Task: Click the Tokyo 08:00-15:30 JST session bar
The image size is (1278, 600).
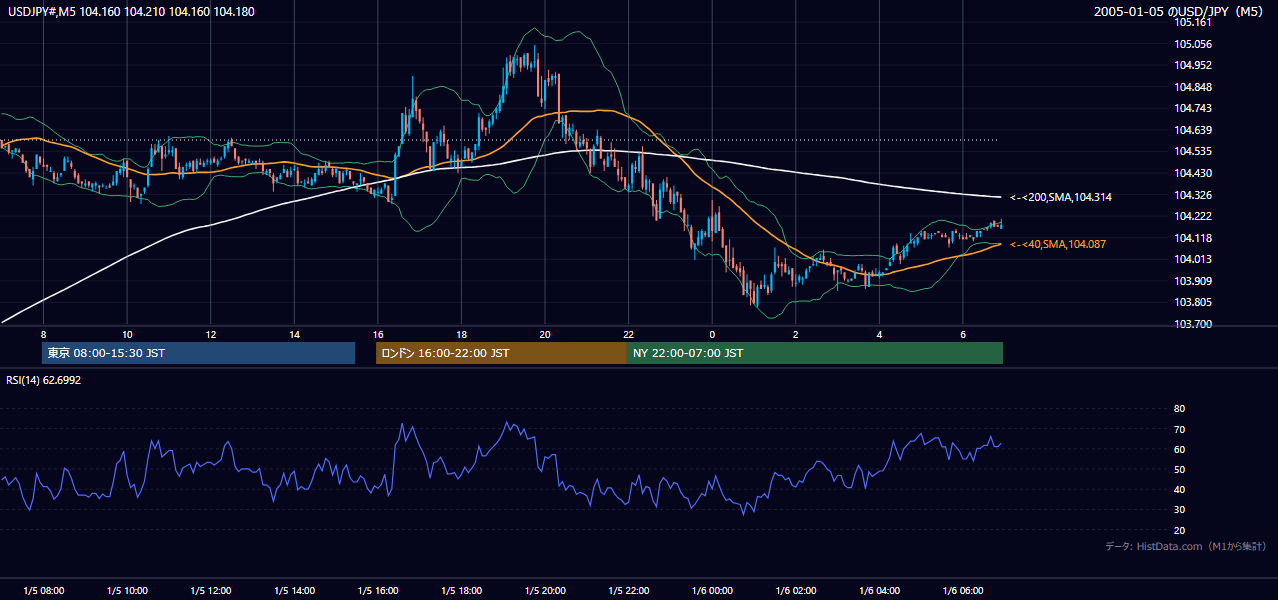Action: (x=198, y=353)
